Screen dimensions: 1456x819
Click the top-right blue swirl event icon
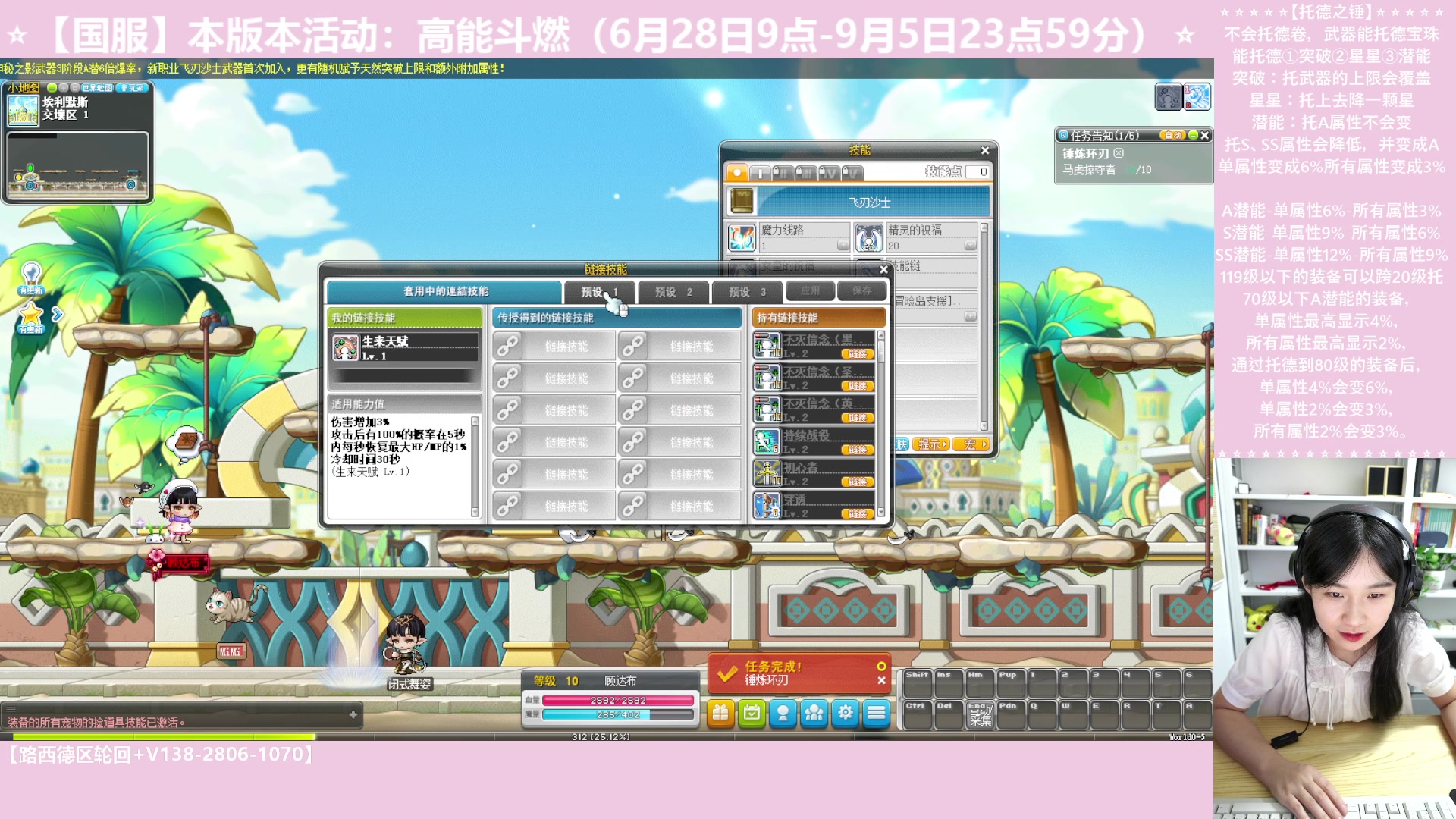click(1197, 97)
